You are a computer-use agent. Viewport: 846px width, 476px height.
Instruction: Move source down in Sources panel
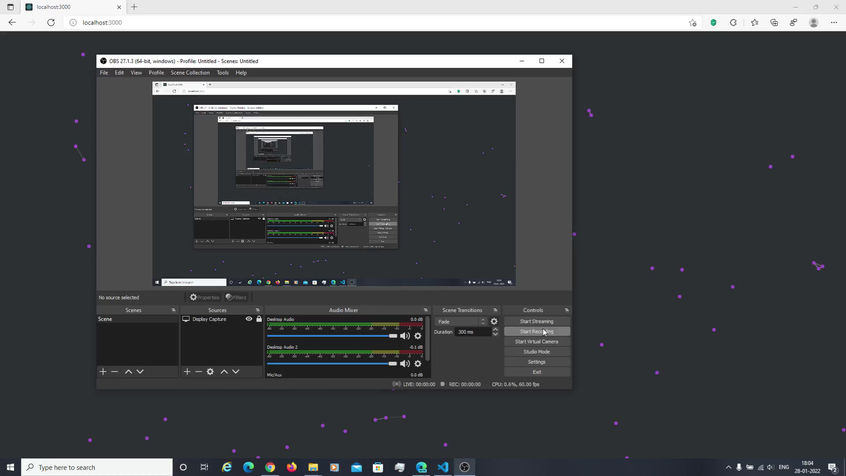click(x=236, y=371)
